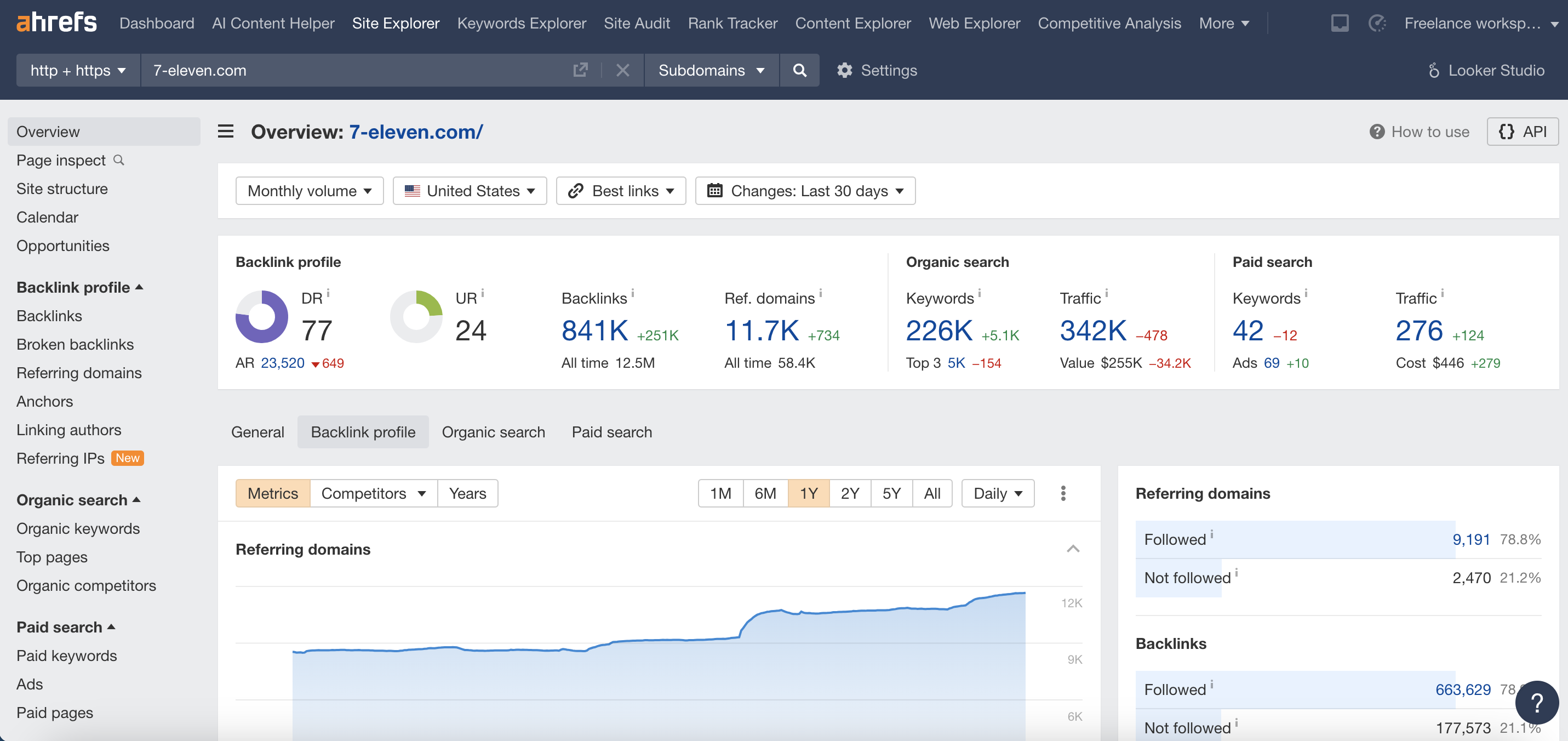1568x741 pixels.
Task: Set chart range to 6M
Action: [765, 493]
